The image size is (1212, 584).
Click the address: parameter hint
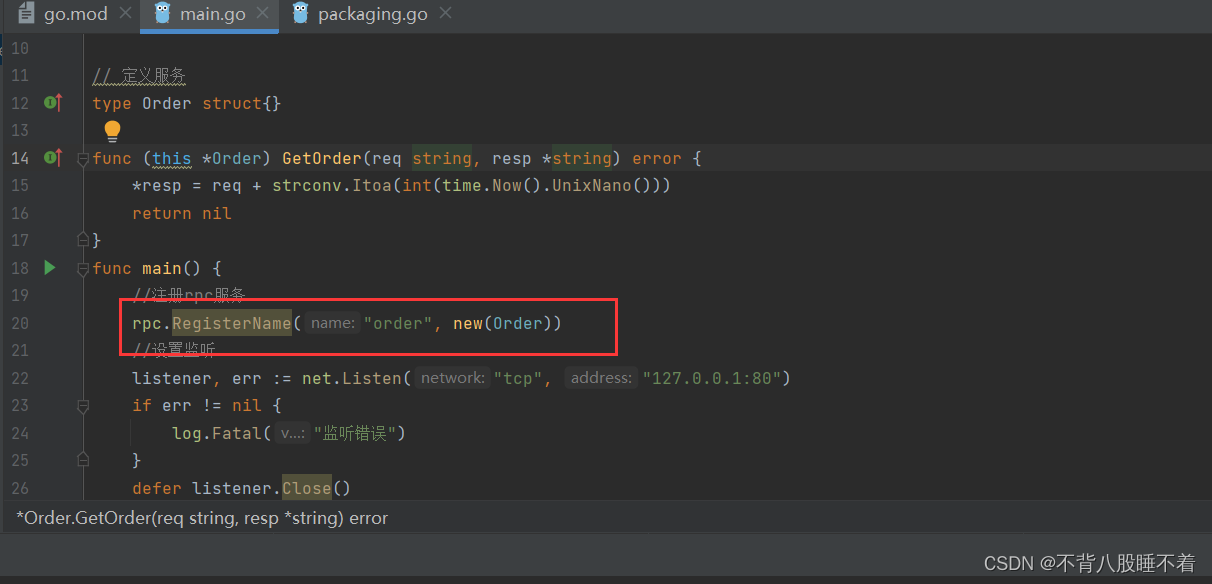coord(601,378)
